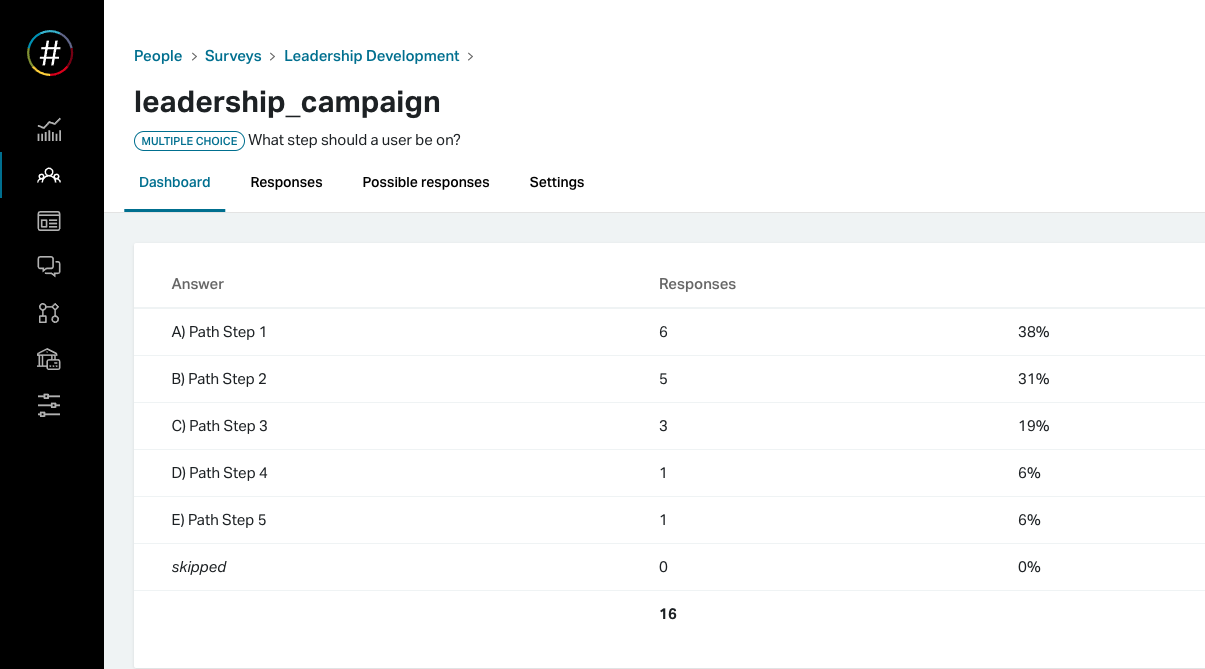The image size is (1205, 669).
Task: Open the warehouse building icon in sidebar
Action: point(49,359)
